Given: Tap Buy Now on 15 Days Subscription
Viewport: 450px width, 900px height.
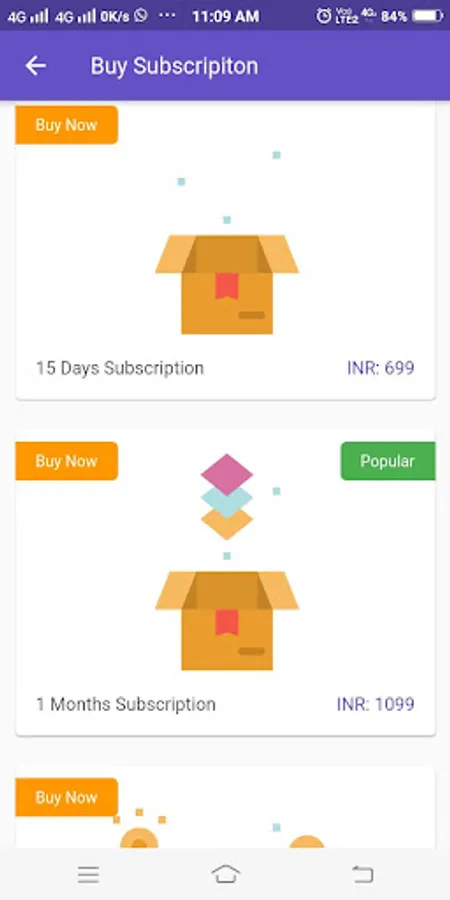Looking at the screenshot, I should coord(67,125).
